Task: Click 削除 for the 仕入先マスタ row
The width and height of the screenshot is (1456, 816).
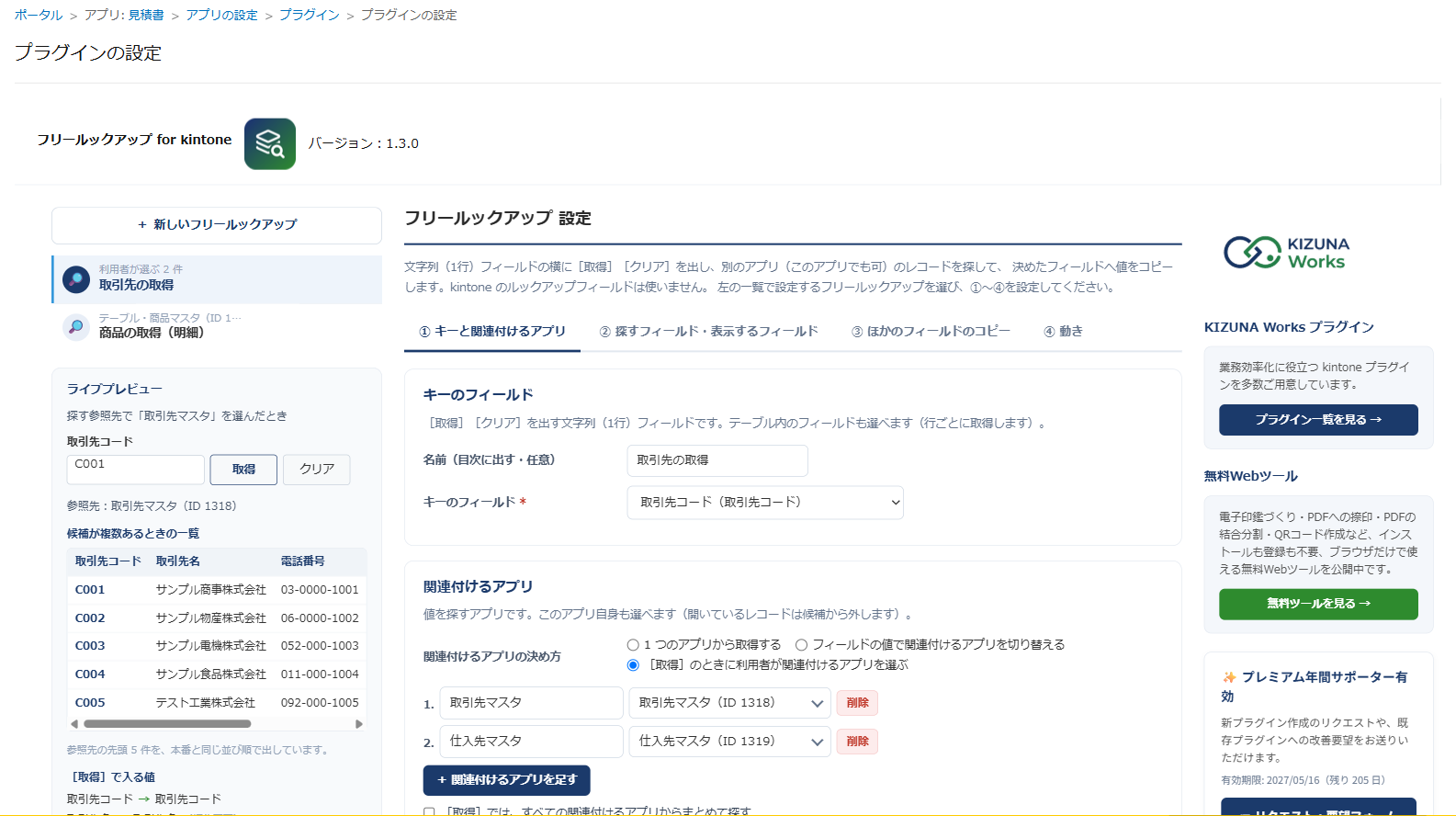Action: [x=857, y=742]
